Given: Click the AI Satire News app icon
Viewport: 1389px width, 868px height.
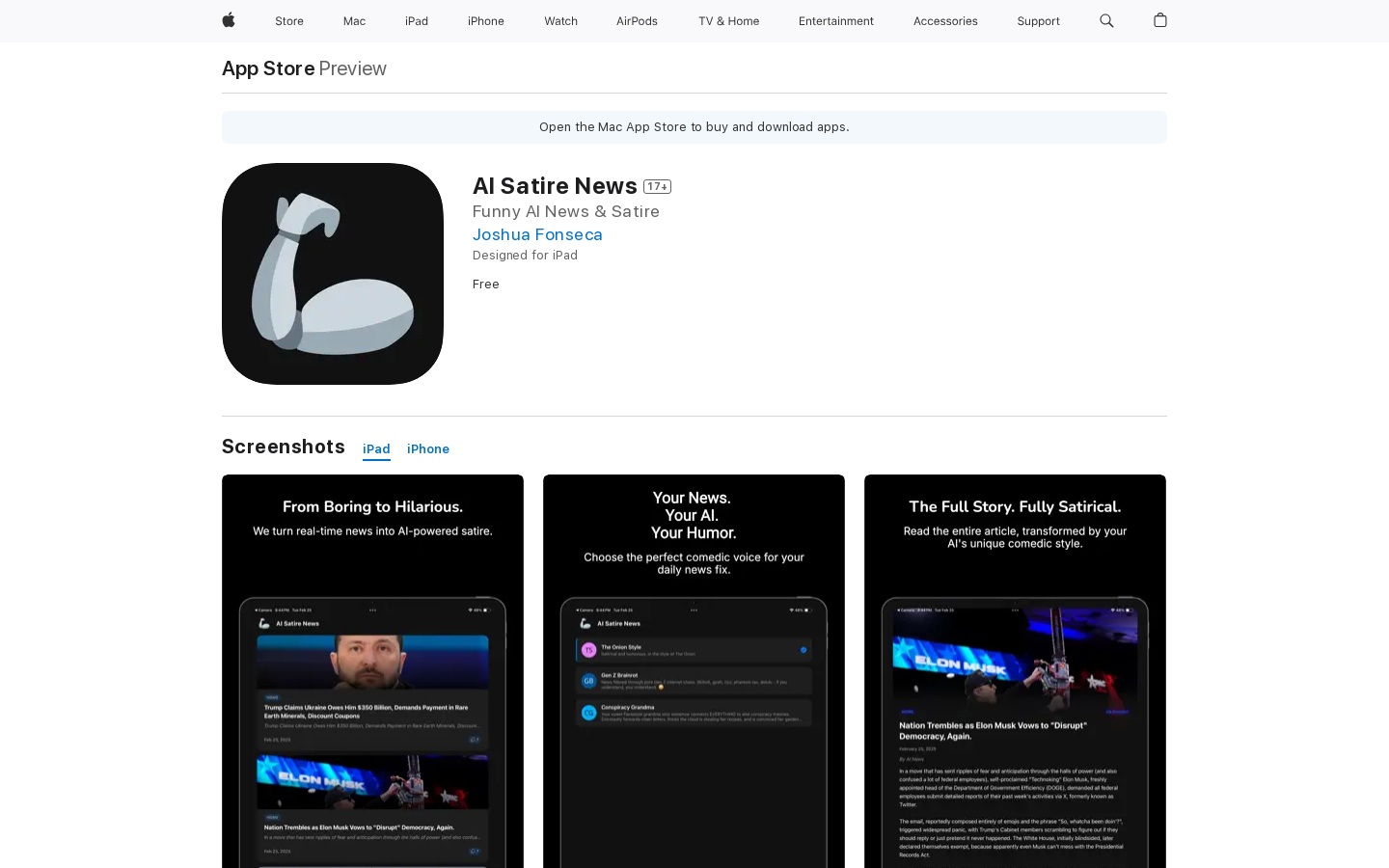Looking at the screenshot, I should pyautogui.click(x=333, y=274).
